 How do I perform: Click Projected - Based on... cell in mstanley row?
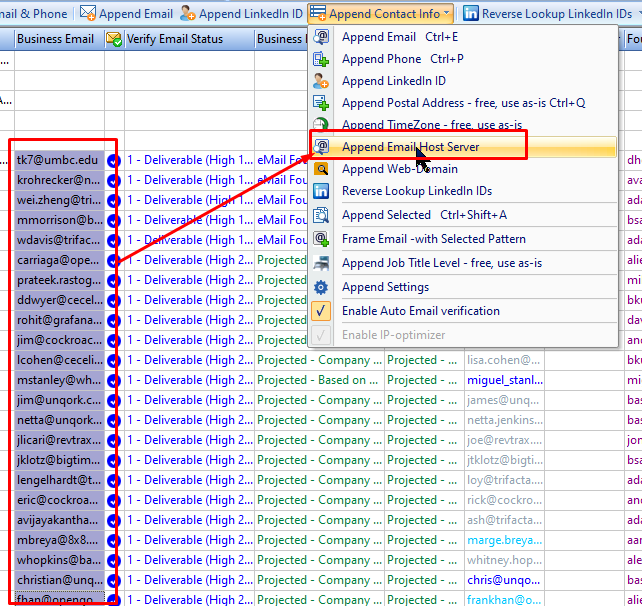click(319, 380)
